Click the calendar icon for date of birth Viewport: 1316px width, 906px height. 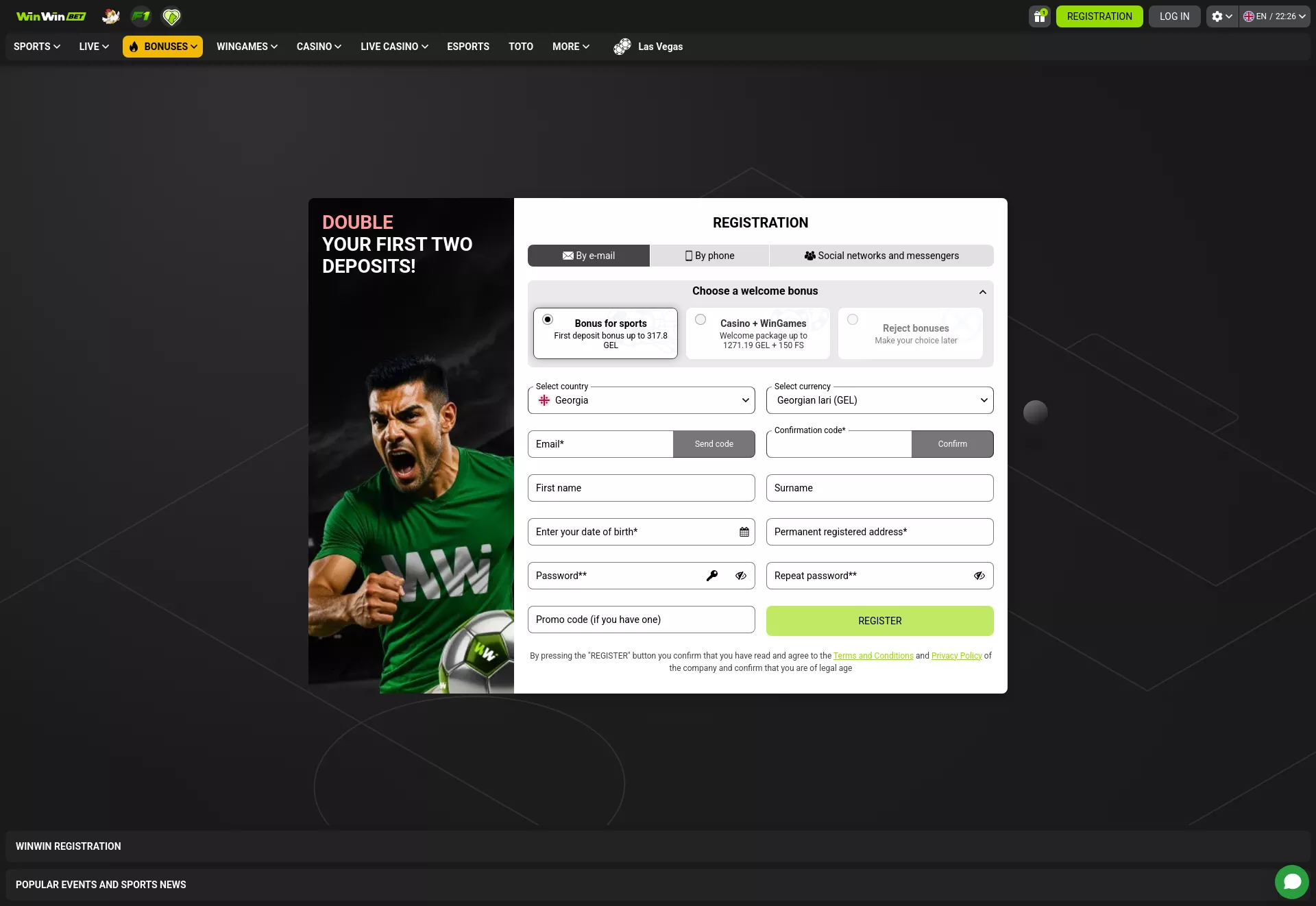pos(744,532)
